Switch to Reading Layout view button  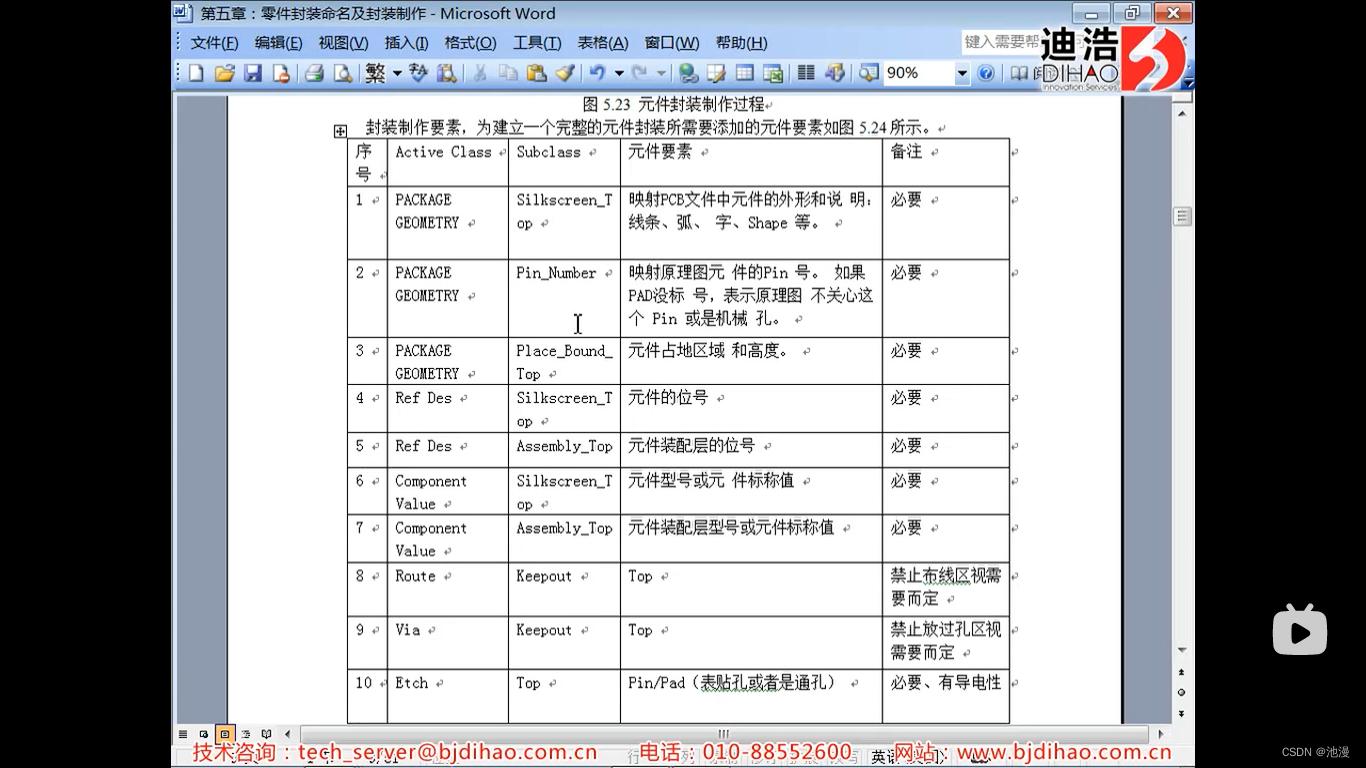click(x=267, y=734)
